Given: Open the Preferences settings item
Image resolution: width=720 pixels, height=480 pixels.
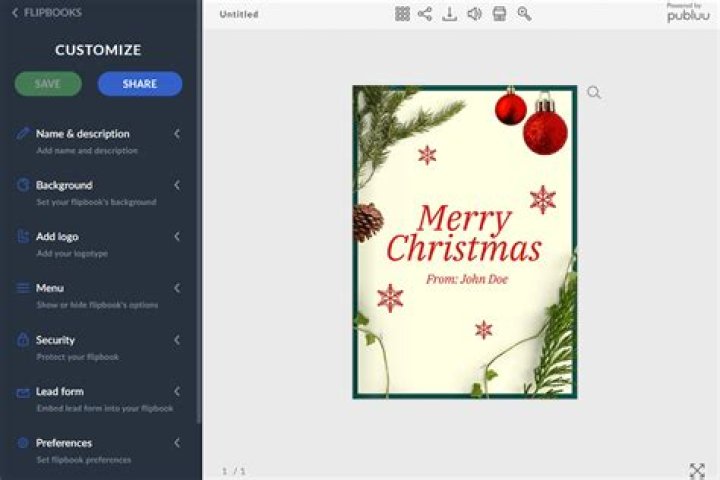Looking at the screenshot, I should pyautogui.click(x=64, y=443).
